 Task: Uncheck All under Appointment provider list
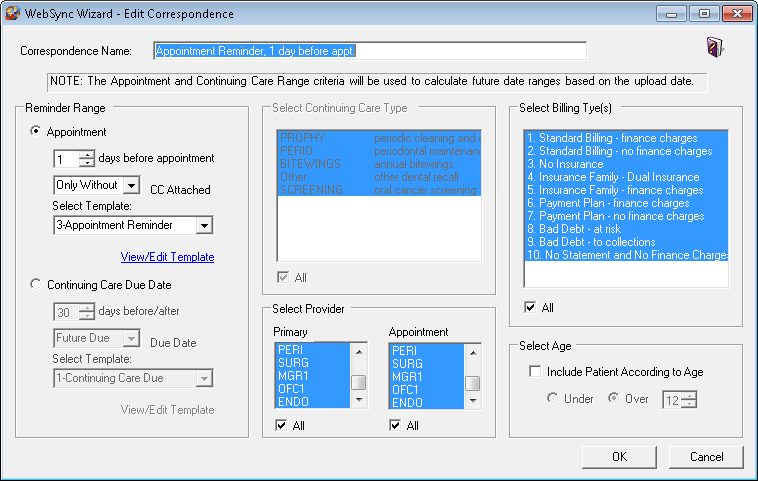(x=396, y=426)
